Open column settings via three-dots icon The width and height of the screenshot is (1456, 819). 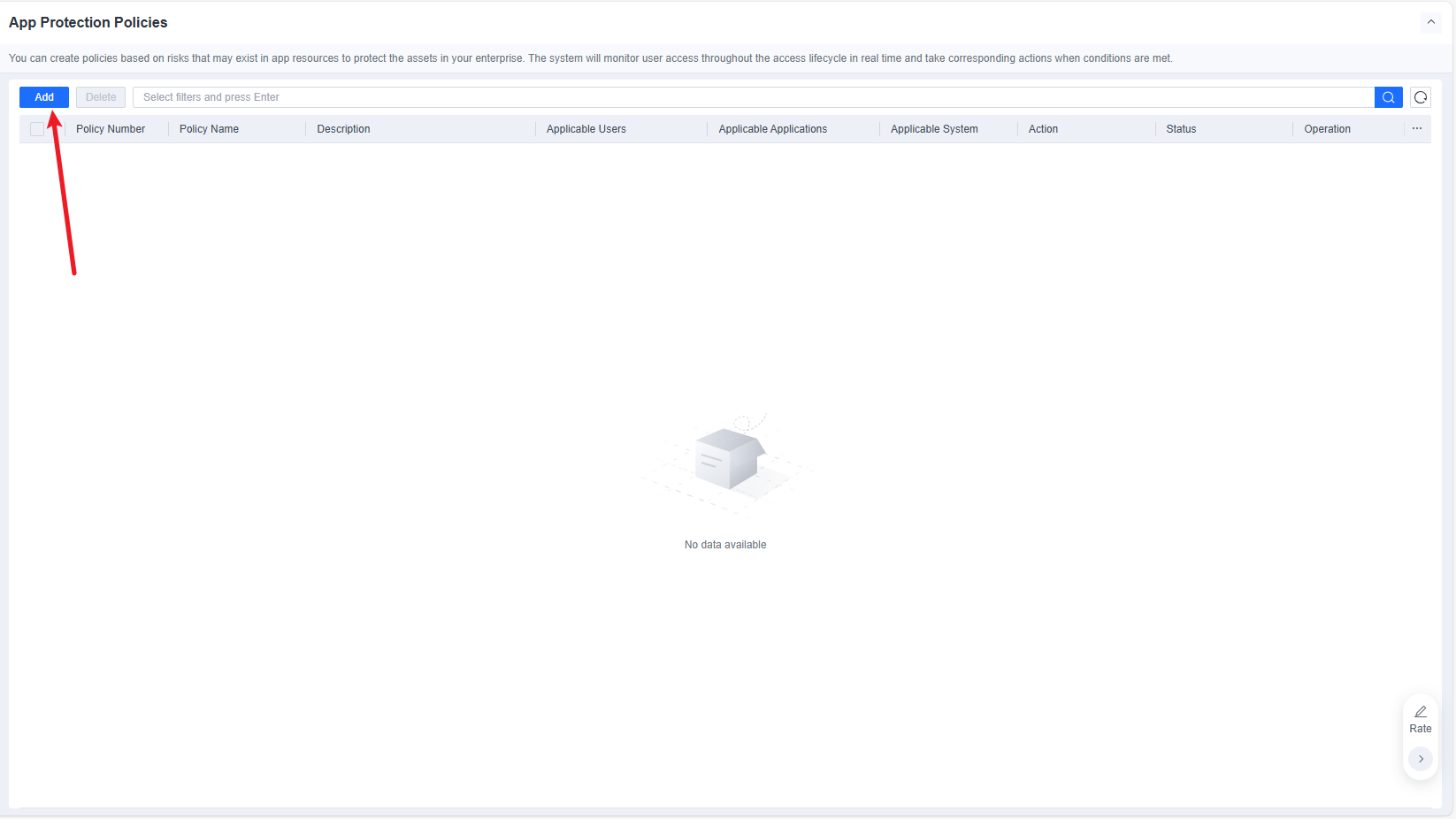[1417, 129]
